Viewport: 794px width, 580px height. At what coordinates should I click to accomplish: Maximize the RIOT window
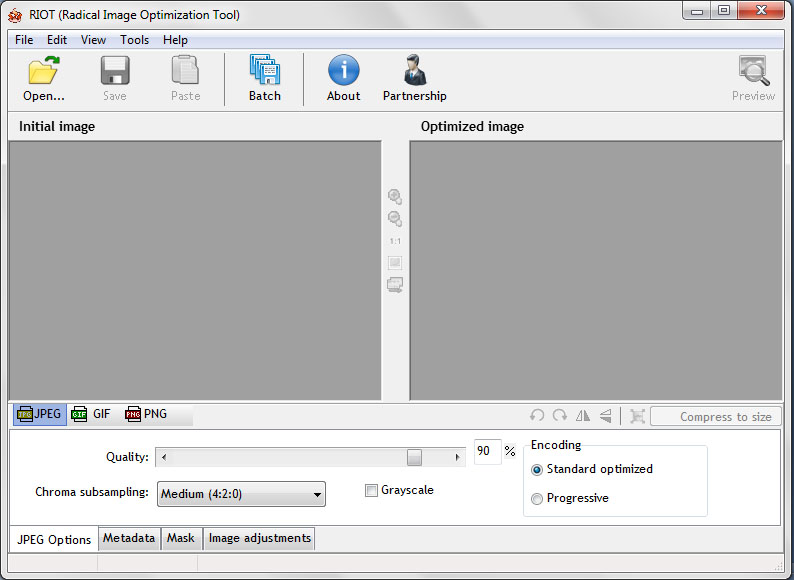724,11
